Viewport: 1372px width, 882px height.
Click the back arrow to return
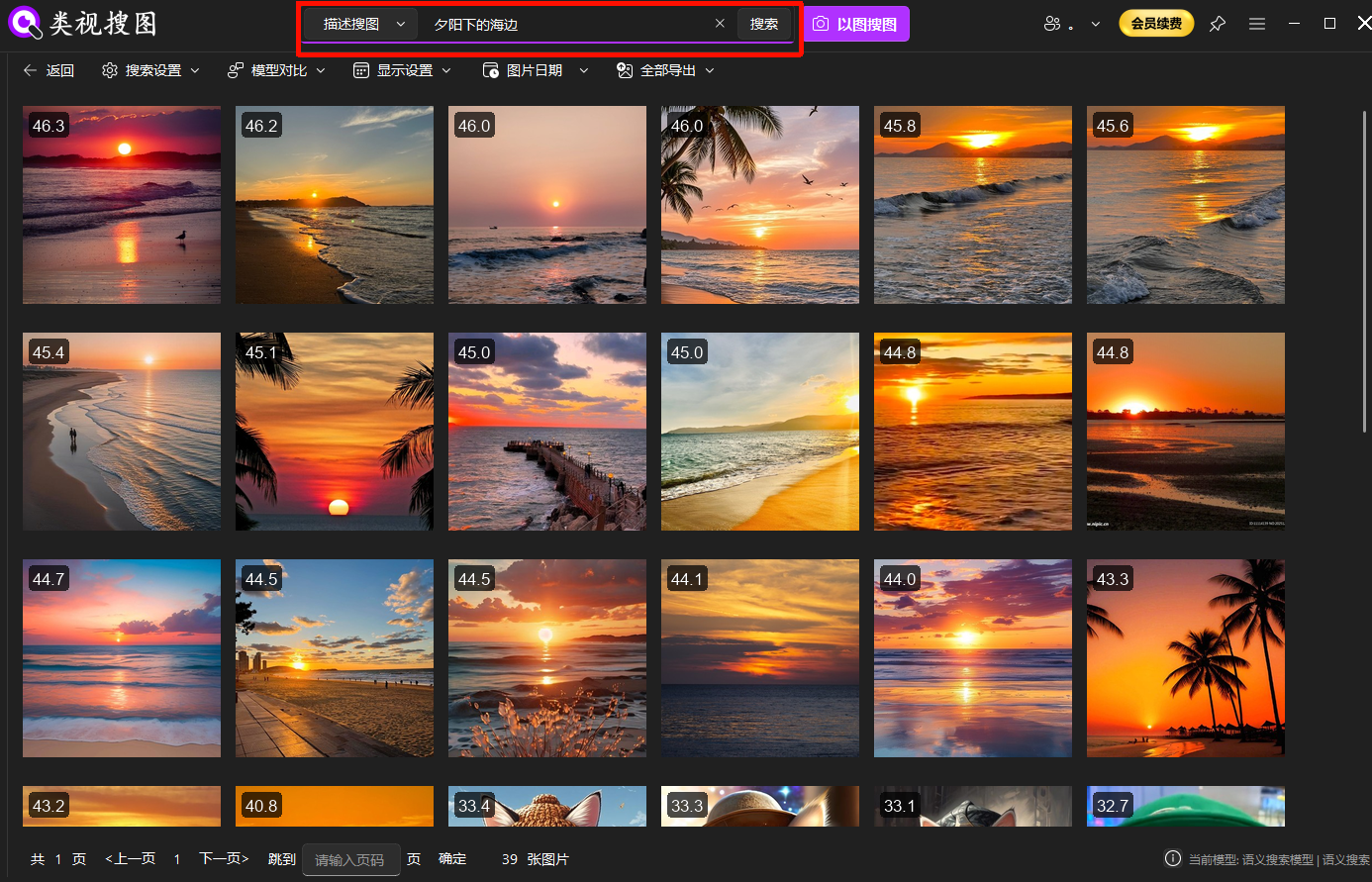[x=30, y=69]
